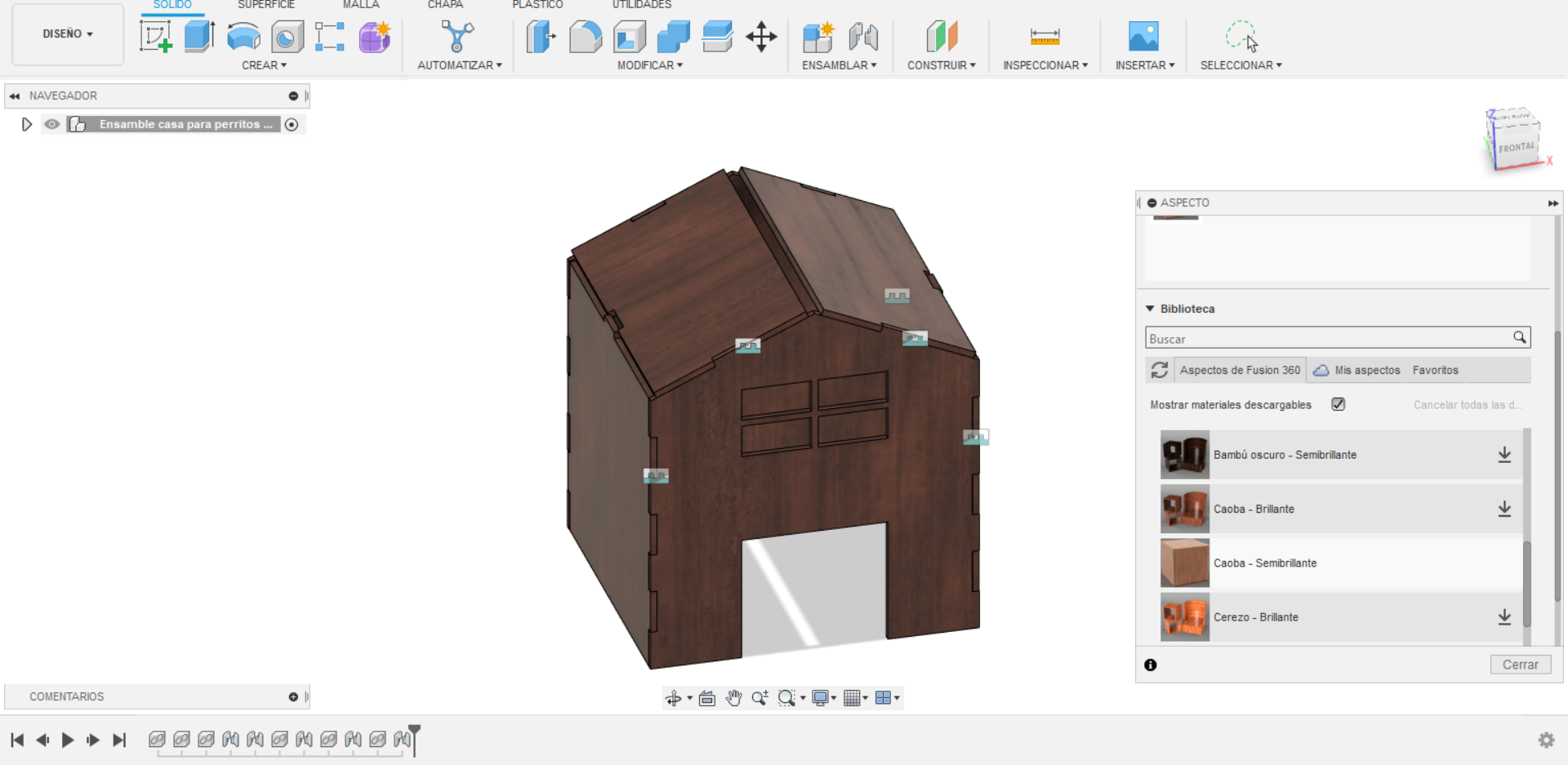Open the MODIFICAR menu
Screen dimensions: 1568x765
649,65
